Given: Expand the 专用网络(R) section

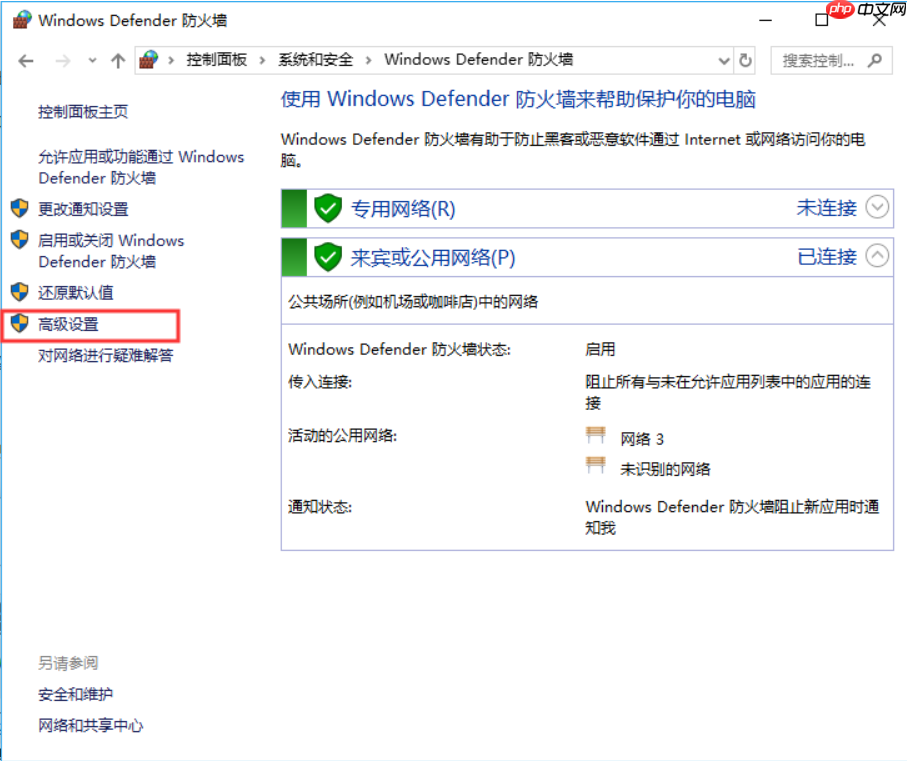Looking at the screenshot, I should click(877, 208).
